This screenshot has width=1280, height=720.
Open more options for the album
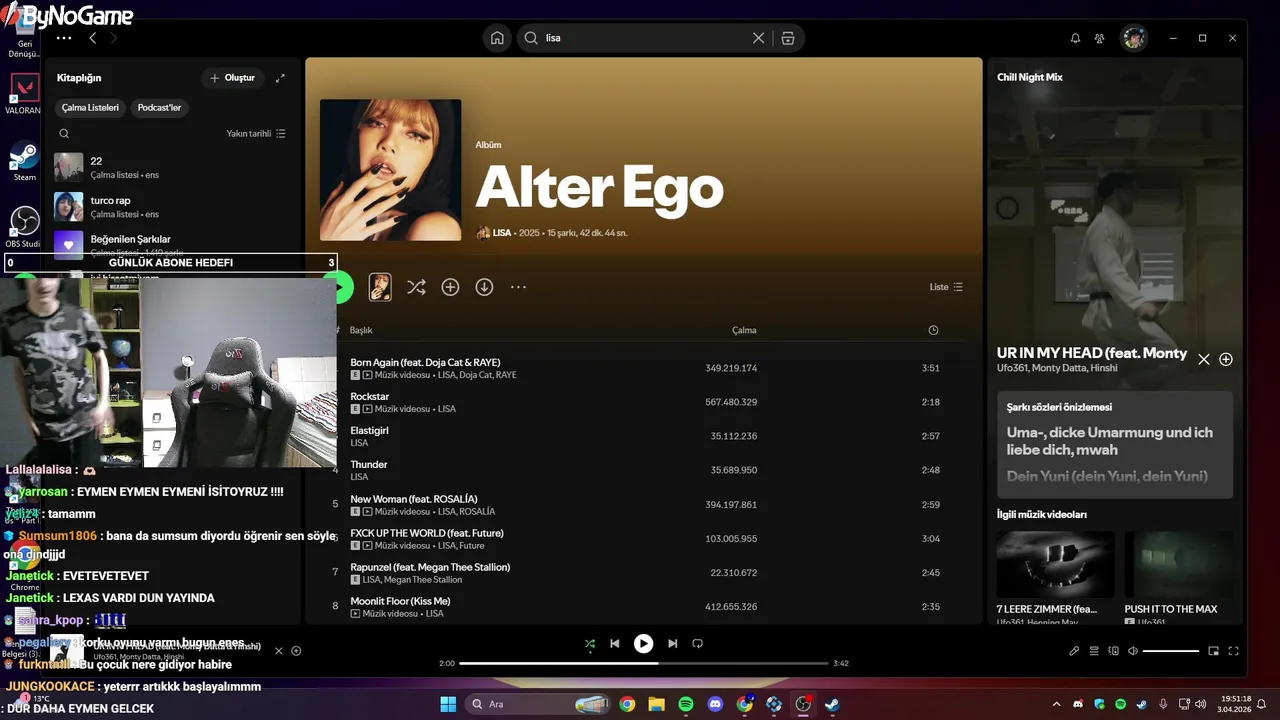pos(518,287)
